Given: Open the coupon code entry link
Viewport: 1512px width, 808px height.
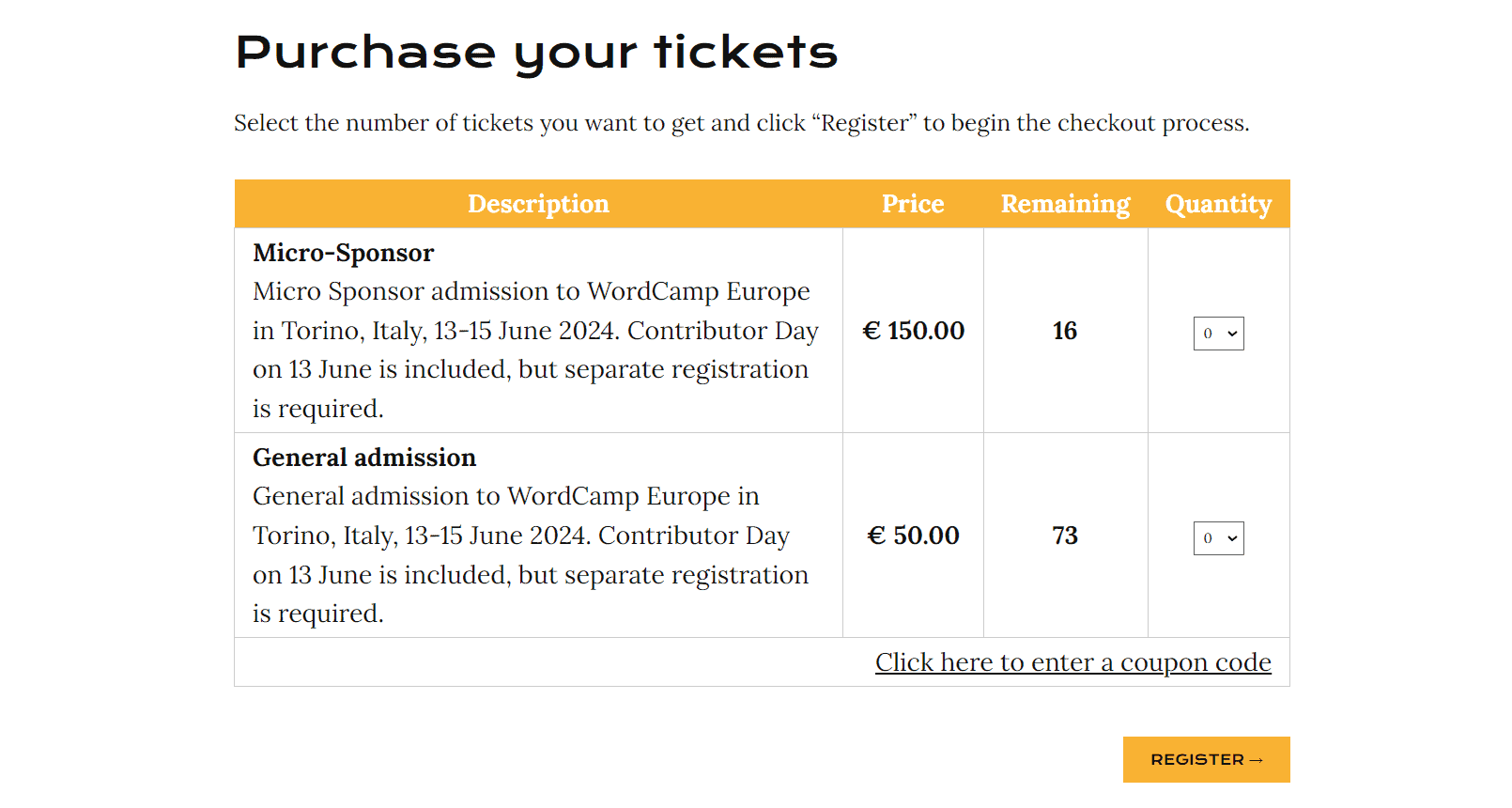Looking at the screenshot, I should coord(1072,662).
